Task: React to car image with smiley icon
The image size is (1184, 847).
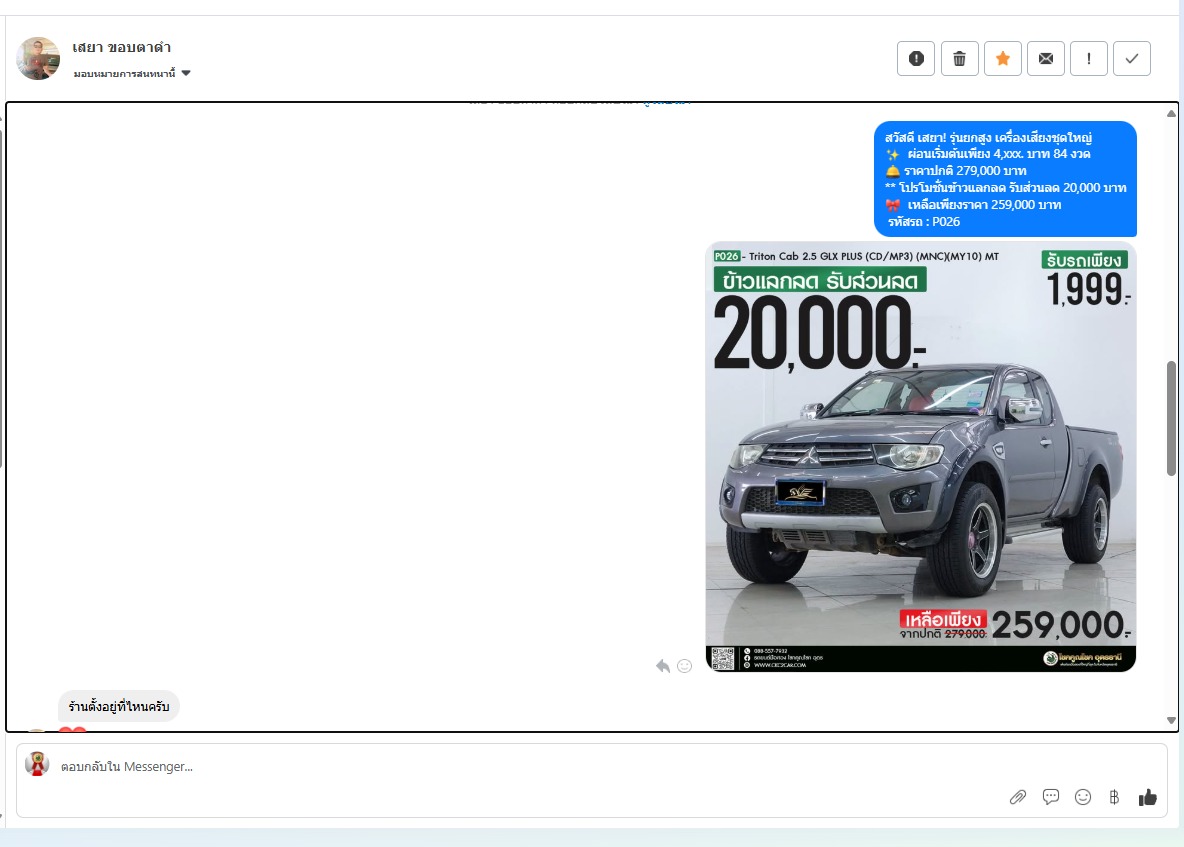Action: [x=685, y=666]
